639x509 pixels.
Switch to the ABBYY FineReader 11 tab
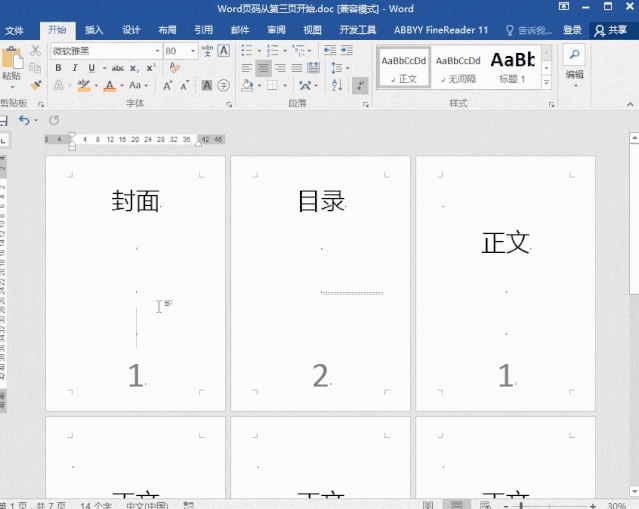441,30
